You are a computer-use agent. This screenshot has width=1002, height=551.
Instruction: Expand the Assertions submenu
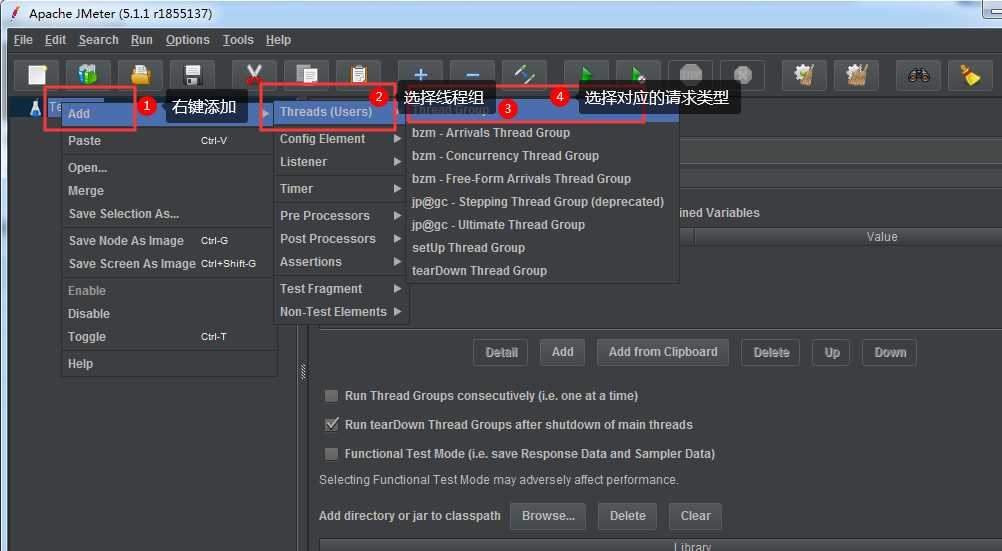click(341, 261)
